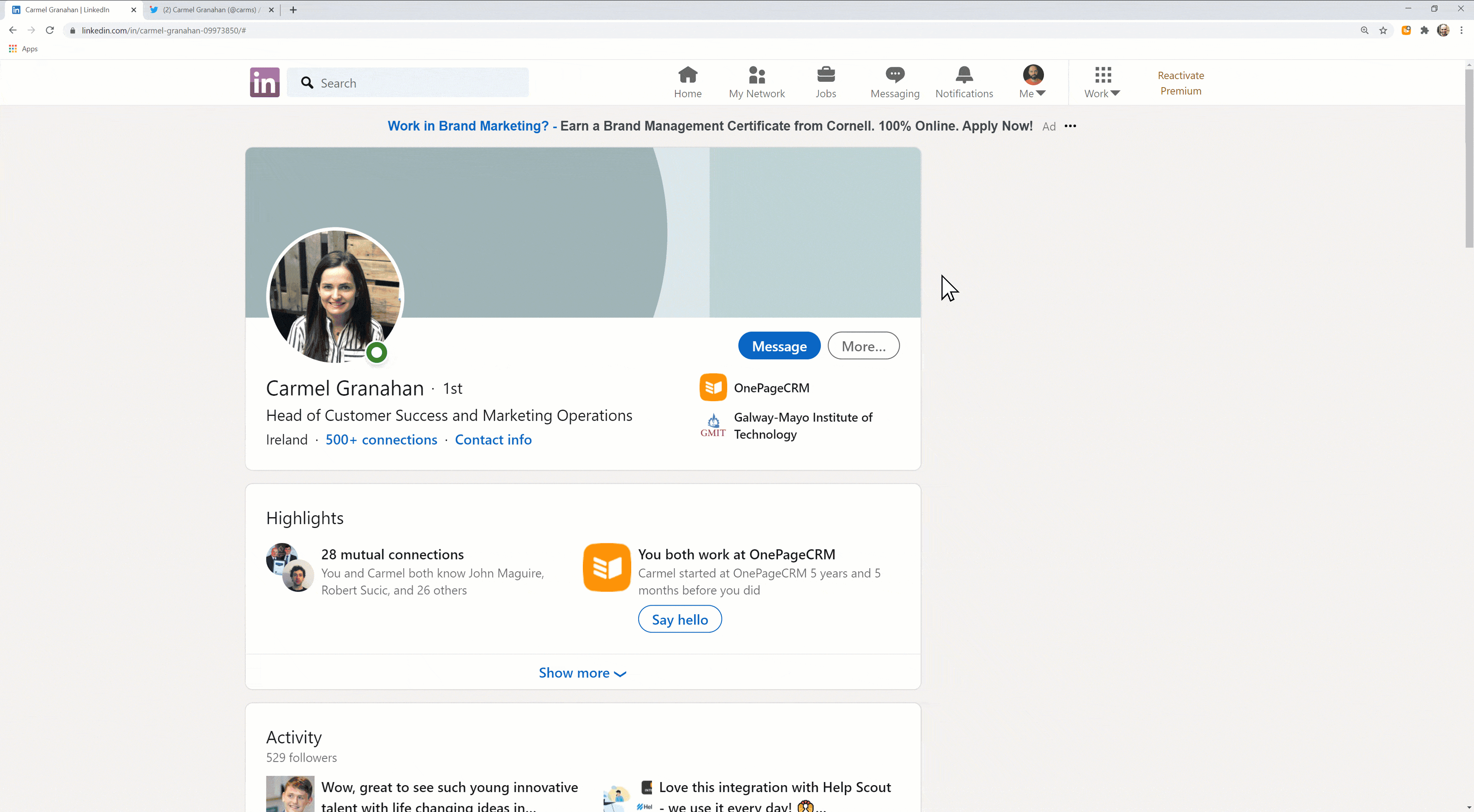Click the activity post thumbnail of young man
The width and height of the screenshot is (1474, 812).
click(x=290, y=794)
